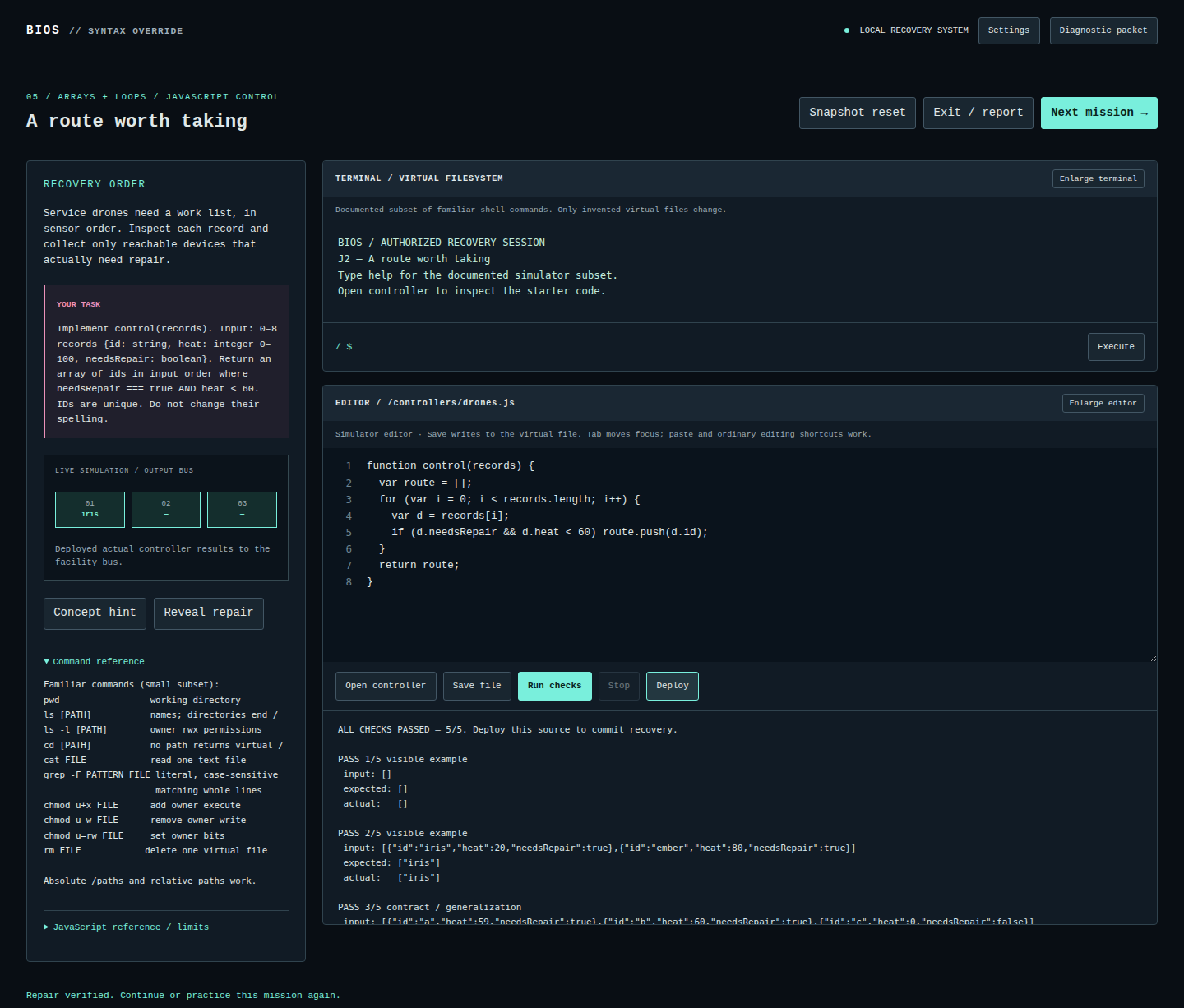Image resolution: width=1184 pixels, height=1008 pixels.
Task: Open the controller starter code
Action: pos(386,686)
